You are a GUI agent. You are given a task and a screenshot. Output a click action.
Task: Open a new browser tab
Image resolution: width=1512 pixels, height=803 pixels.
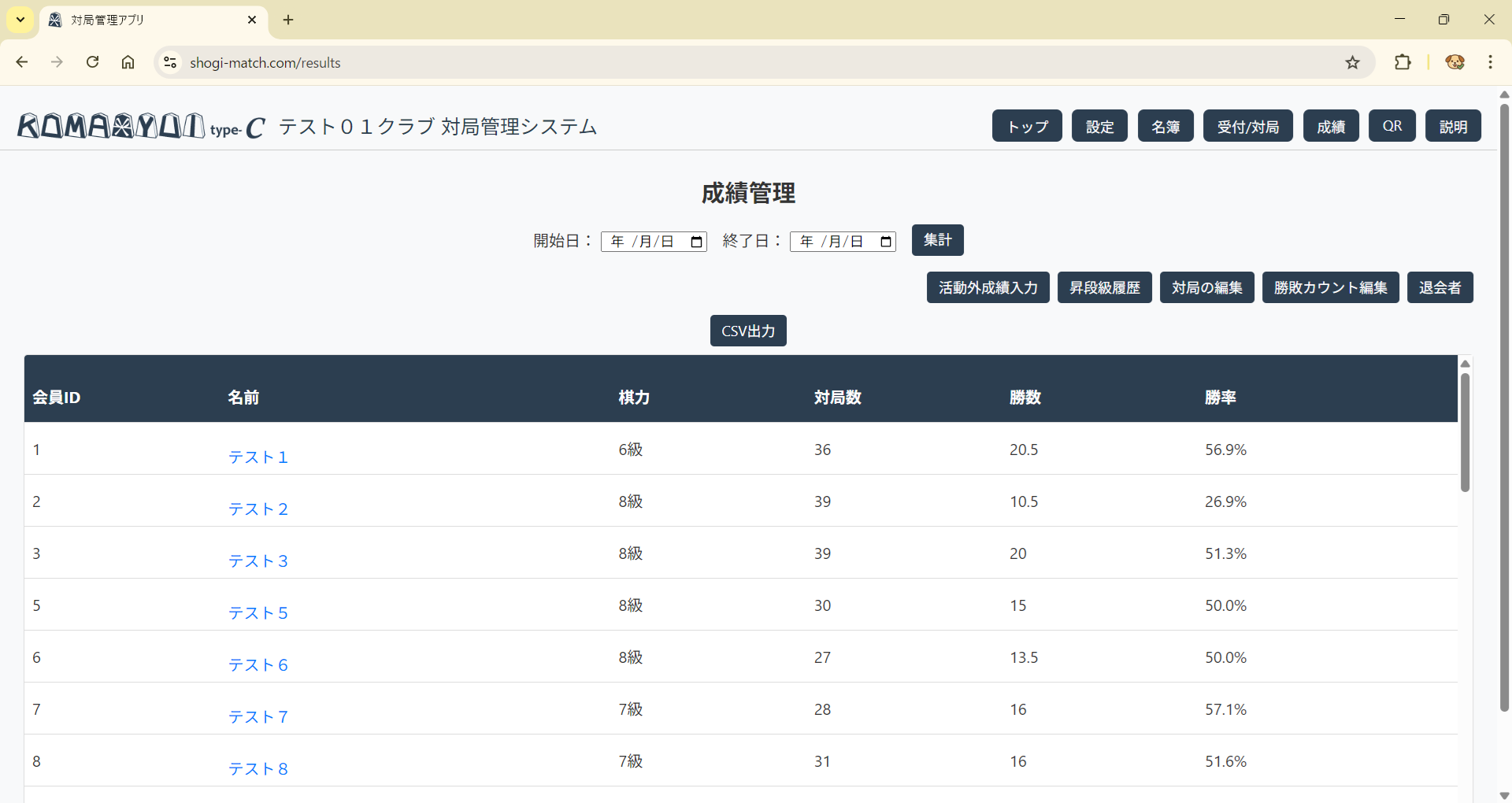pos(288,20)
